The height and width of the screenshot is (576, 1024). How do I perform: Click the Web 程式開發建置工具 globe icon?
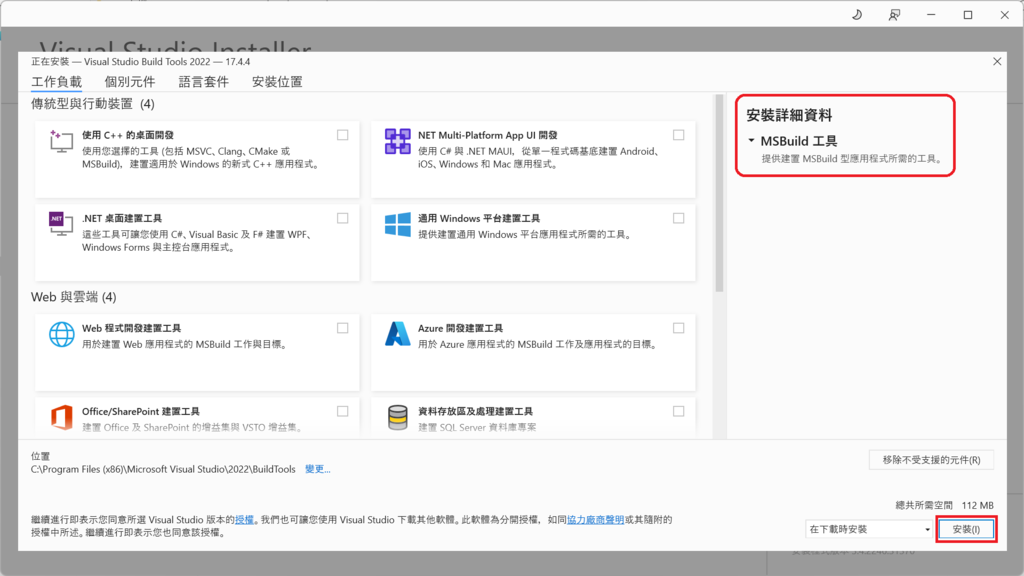click(61, 334)
